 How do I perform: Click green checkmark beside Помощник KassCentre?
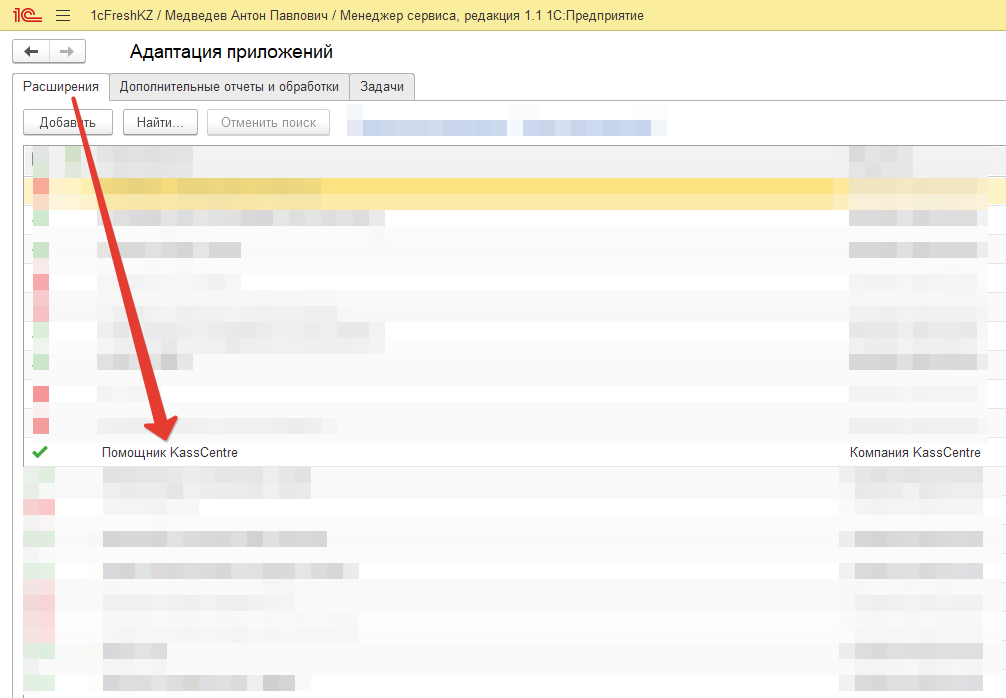[x=40, y=453]
